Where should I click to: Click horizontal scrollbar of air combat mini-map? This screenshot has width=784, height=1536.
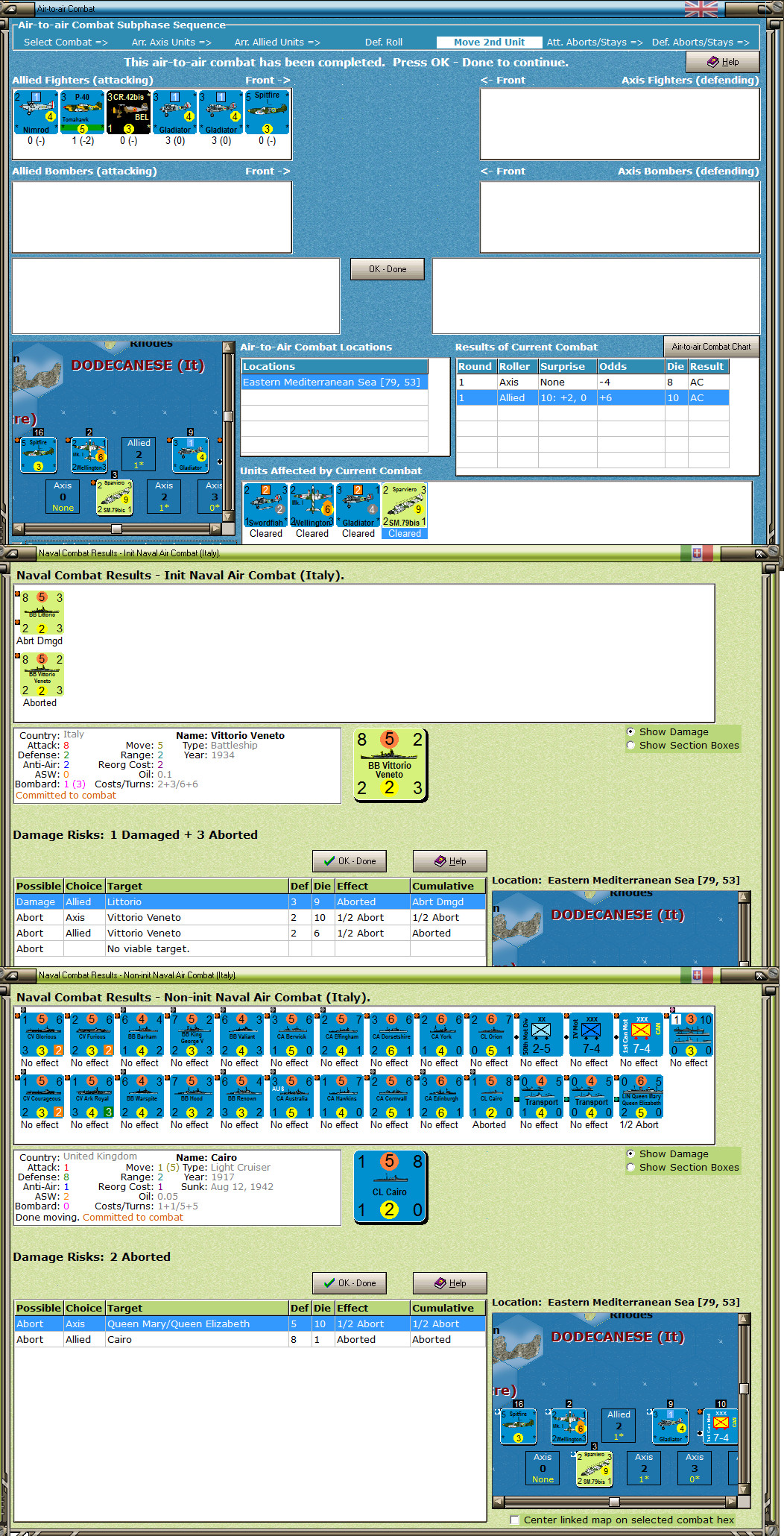(117, 529)
